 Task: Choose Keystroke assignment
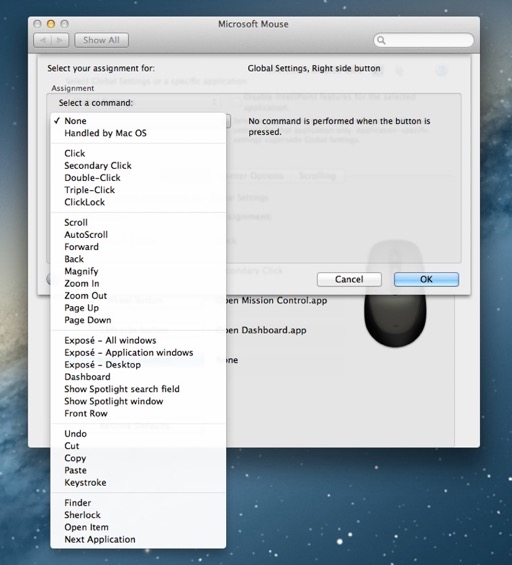pos(138,483)
